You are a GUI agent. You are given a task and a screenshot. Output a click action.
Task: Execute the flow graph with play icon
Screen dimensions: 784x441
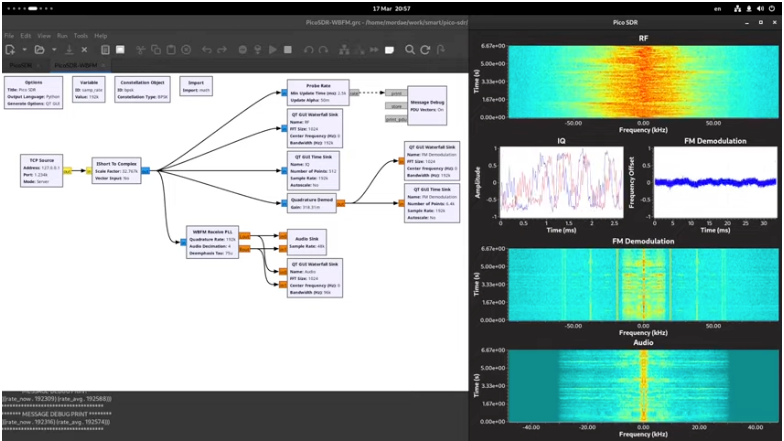click(x=272, y=50)
